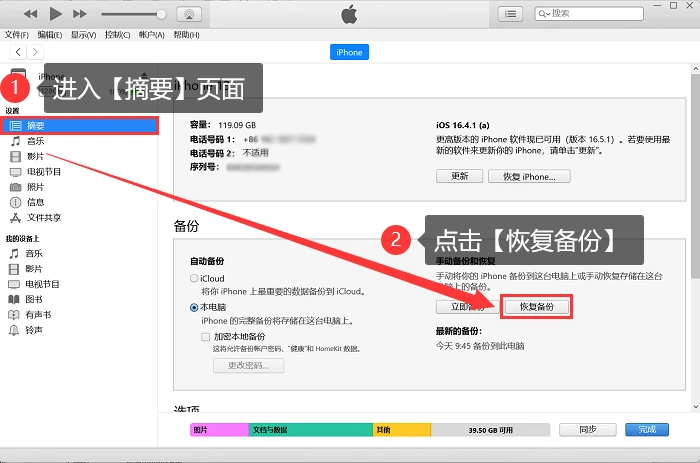
Task: Select the 本电脑 backup radio button
Action: 194,308
